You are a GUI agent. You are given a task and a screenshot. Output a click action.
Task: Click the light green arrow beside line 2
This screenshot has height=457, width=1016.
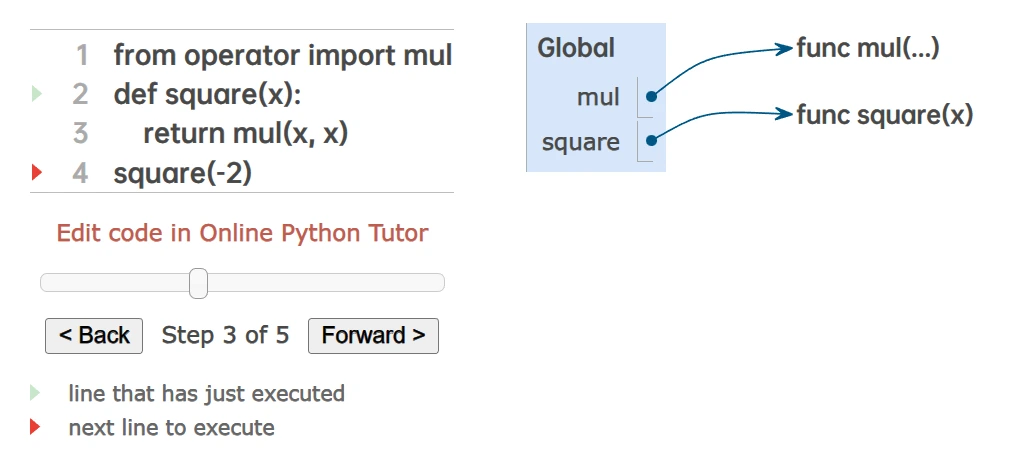tap(37, 95)
